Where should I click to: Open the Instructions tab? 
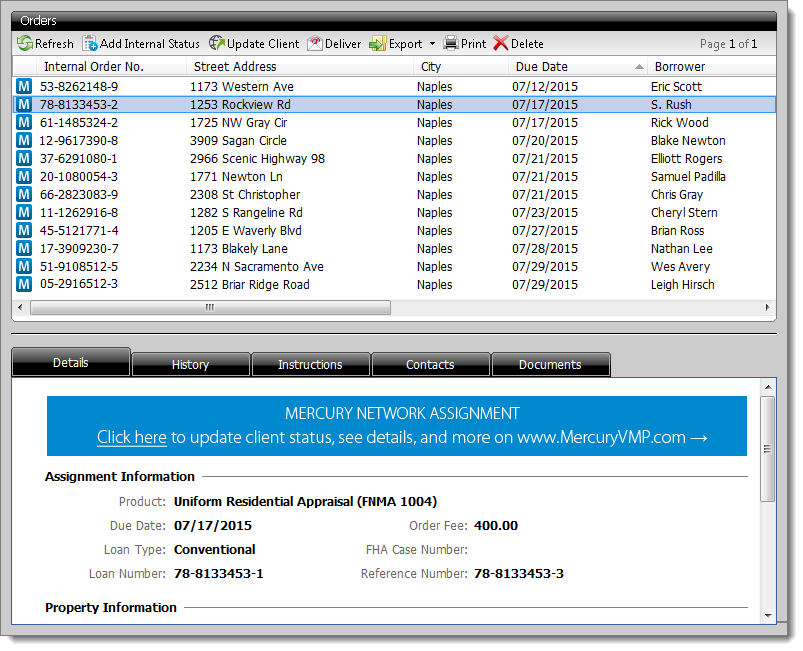[x=310, y=364]
